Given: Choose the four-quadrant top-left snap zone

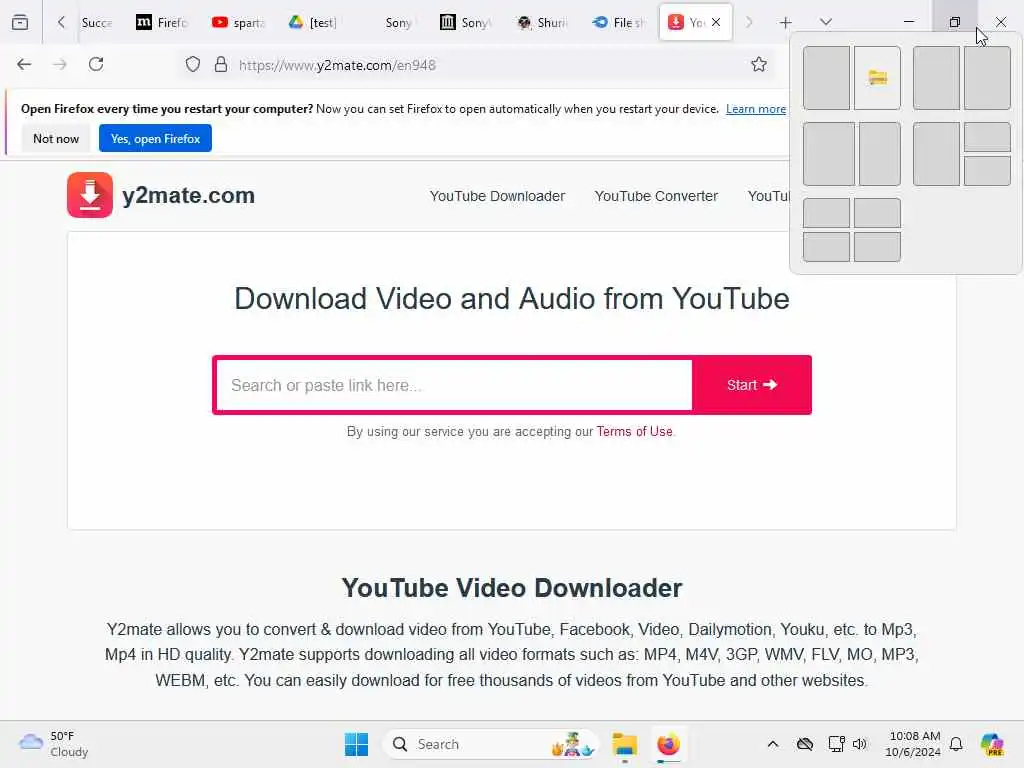Looking at the screenshot, I should pos(826,214).
